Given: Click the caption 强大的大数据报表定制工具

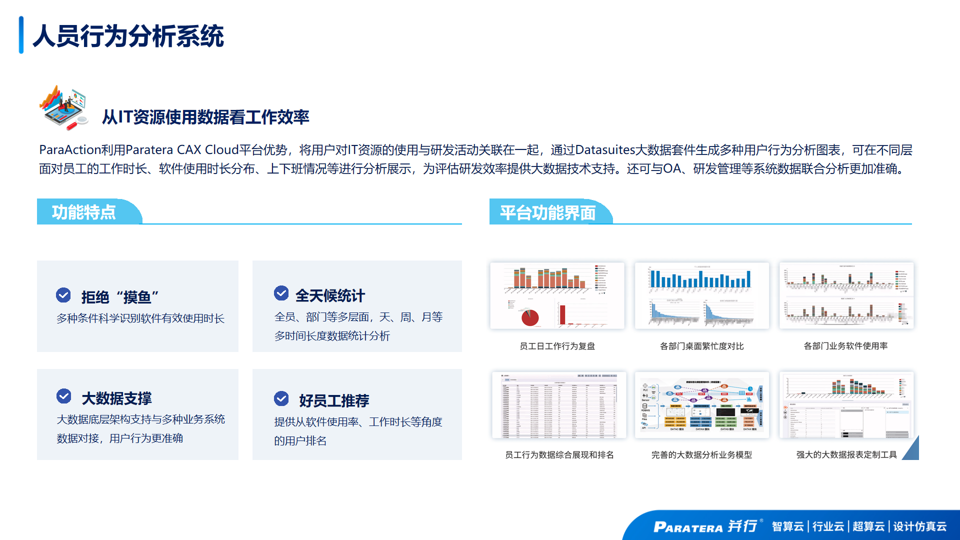Looking at the screenshot, I should pos(846,455).
